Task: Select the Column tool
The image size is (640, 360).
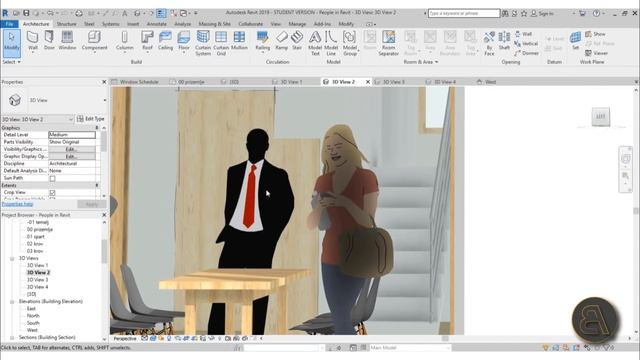Action: point(124,41)
